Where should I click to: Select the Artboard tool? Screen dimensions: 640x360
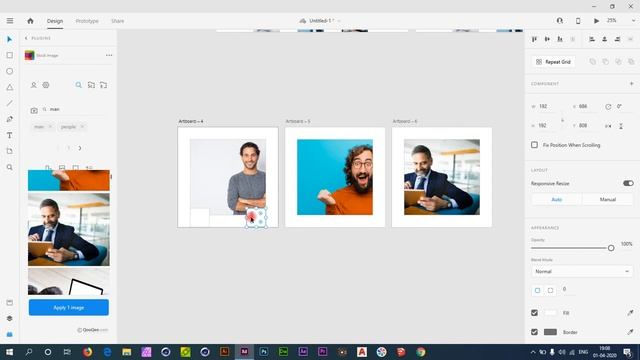[9, 151]
